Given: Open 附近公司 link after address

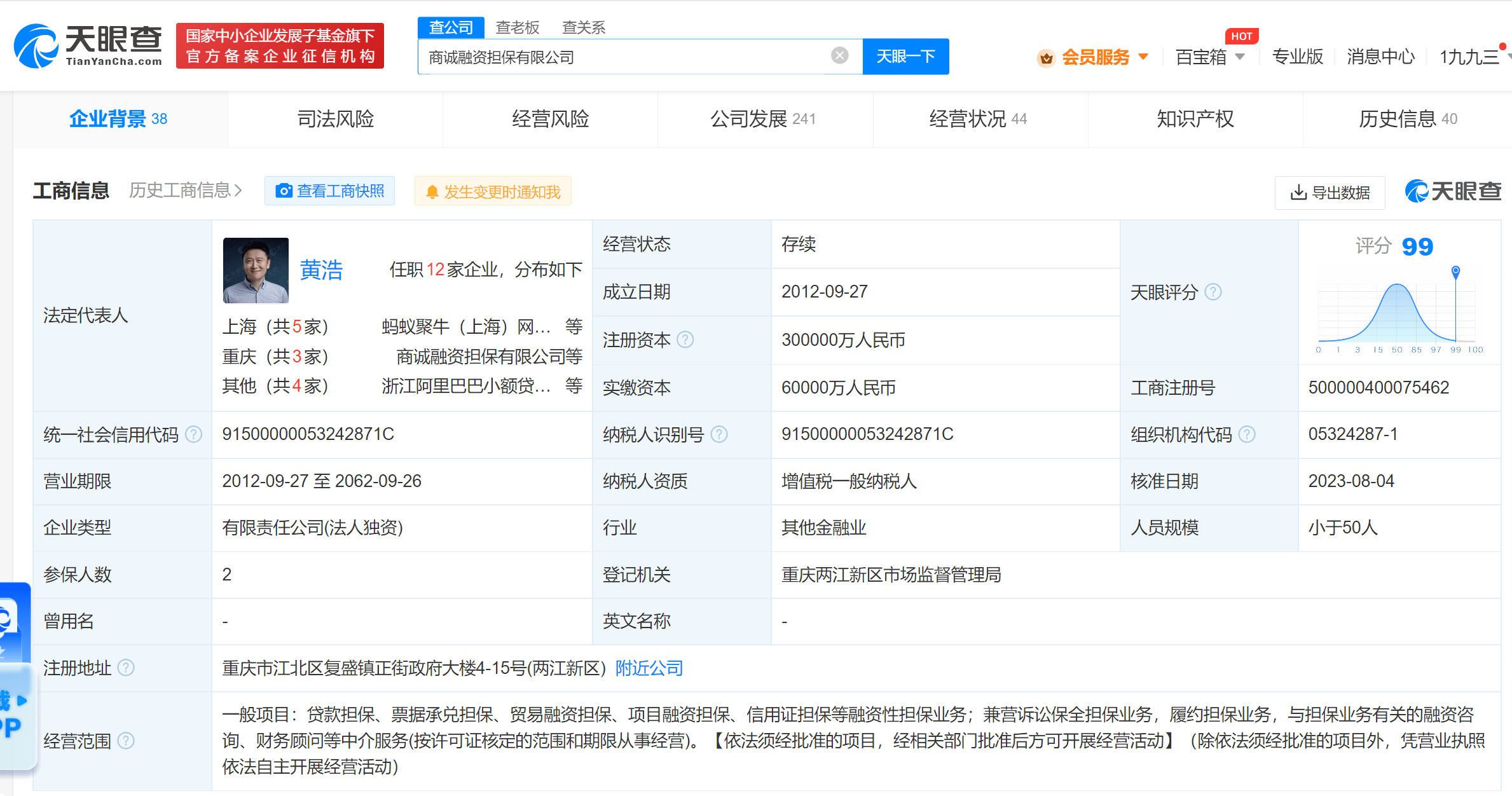Looking at the screenshot, I should click(x=649, y=668).
